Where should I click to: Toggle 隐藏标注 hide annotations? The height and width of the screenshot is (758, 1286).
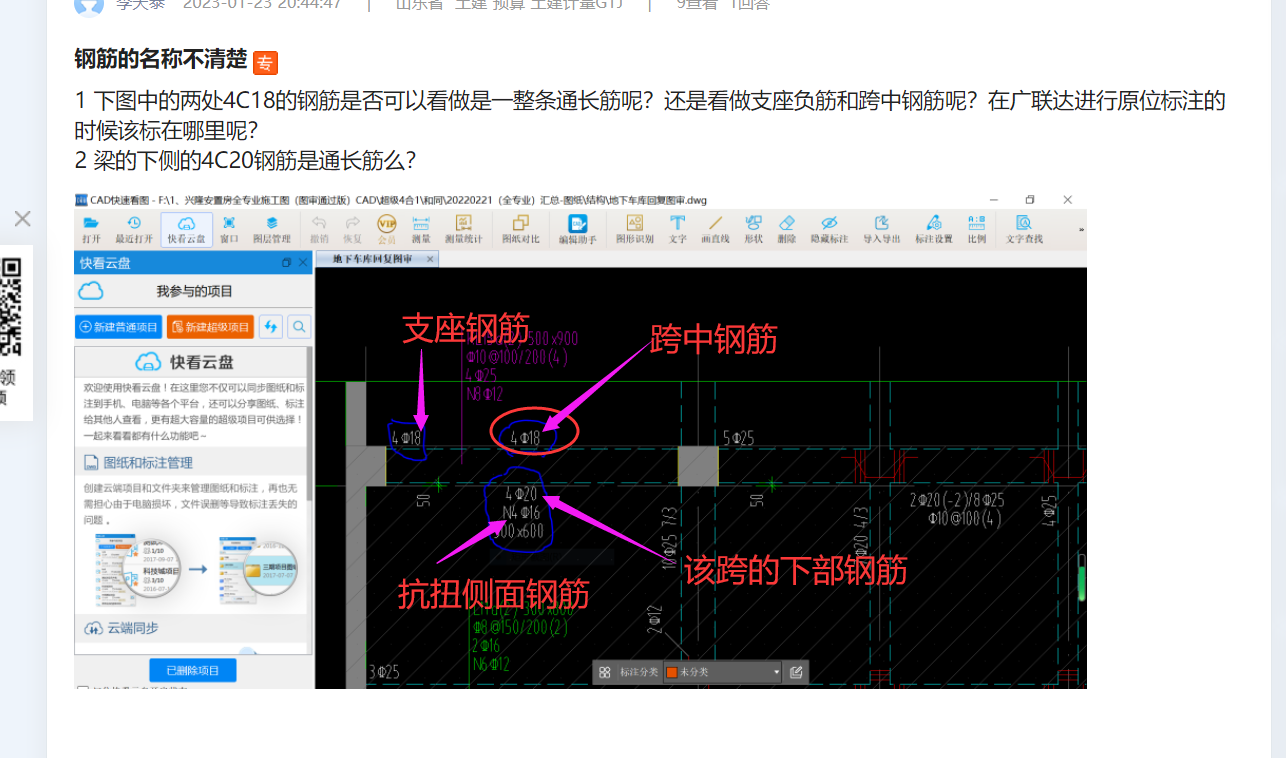(x=829, y=229)
